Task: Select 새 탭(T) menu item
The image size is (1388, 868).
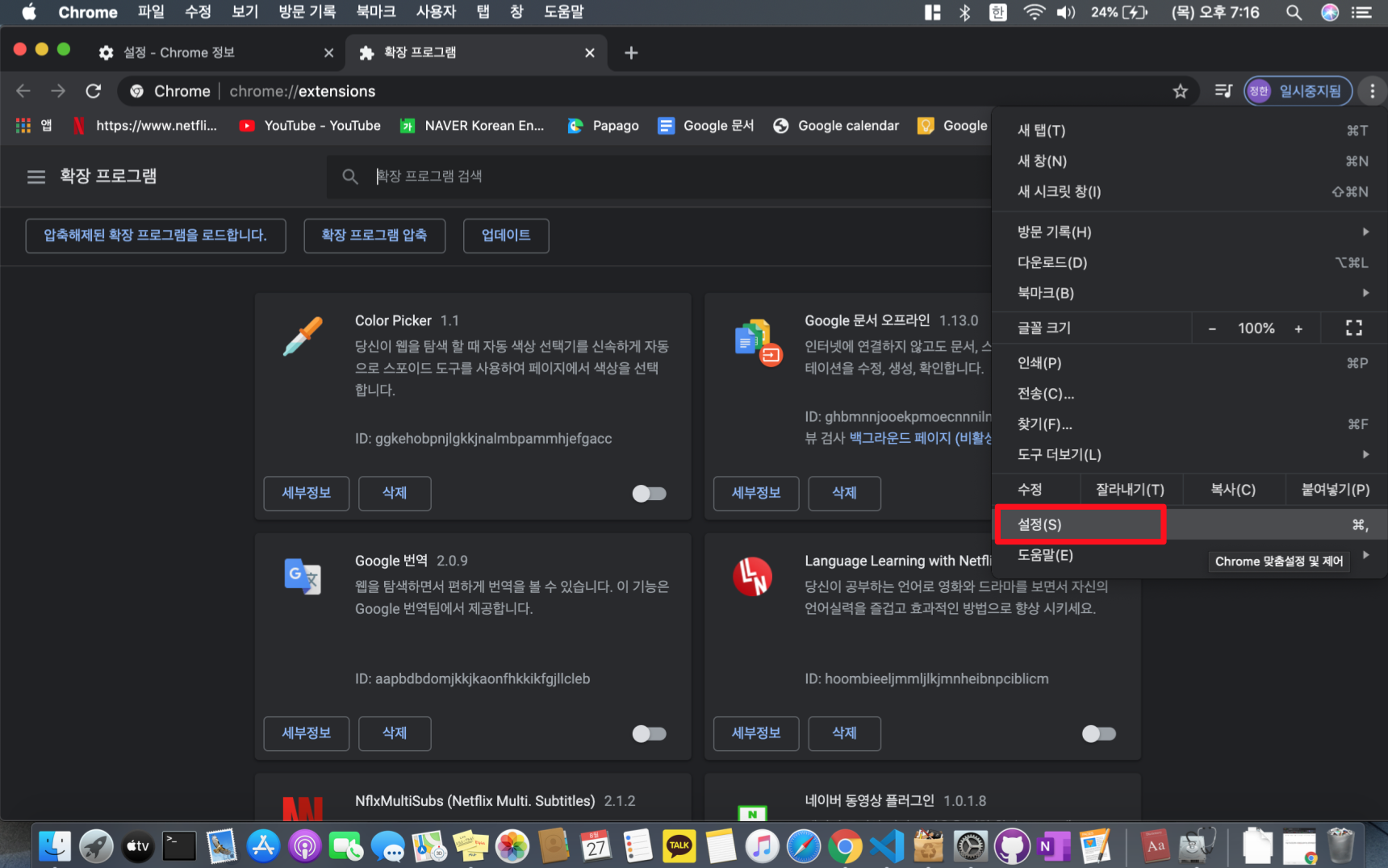Action: pyautogui.click(x=1189, y=131)
